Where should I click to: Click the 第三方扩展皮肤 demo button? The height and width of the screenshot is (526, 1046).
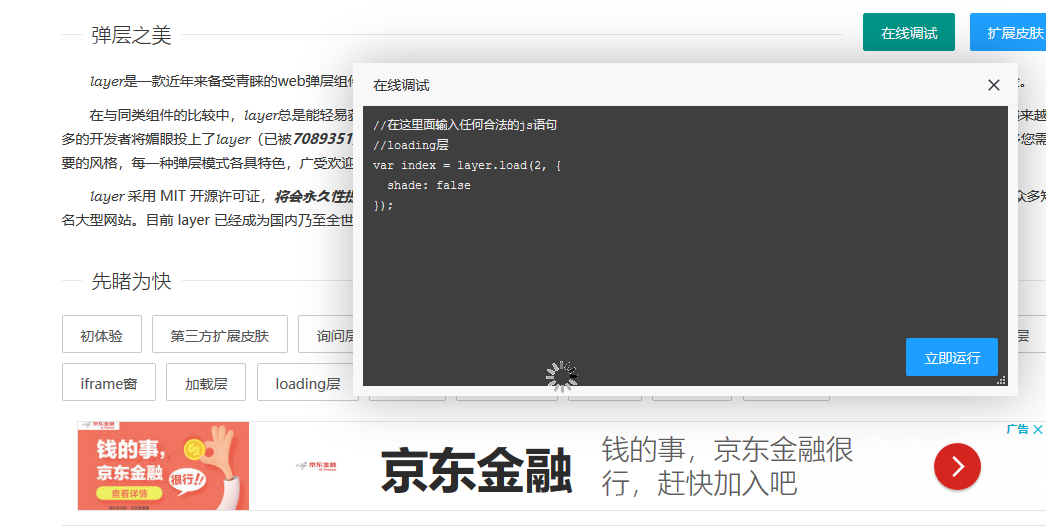pos(219,334)
